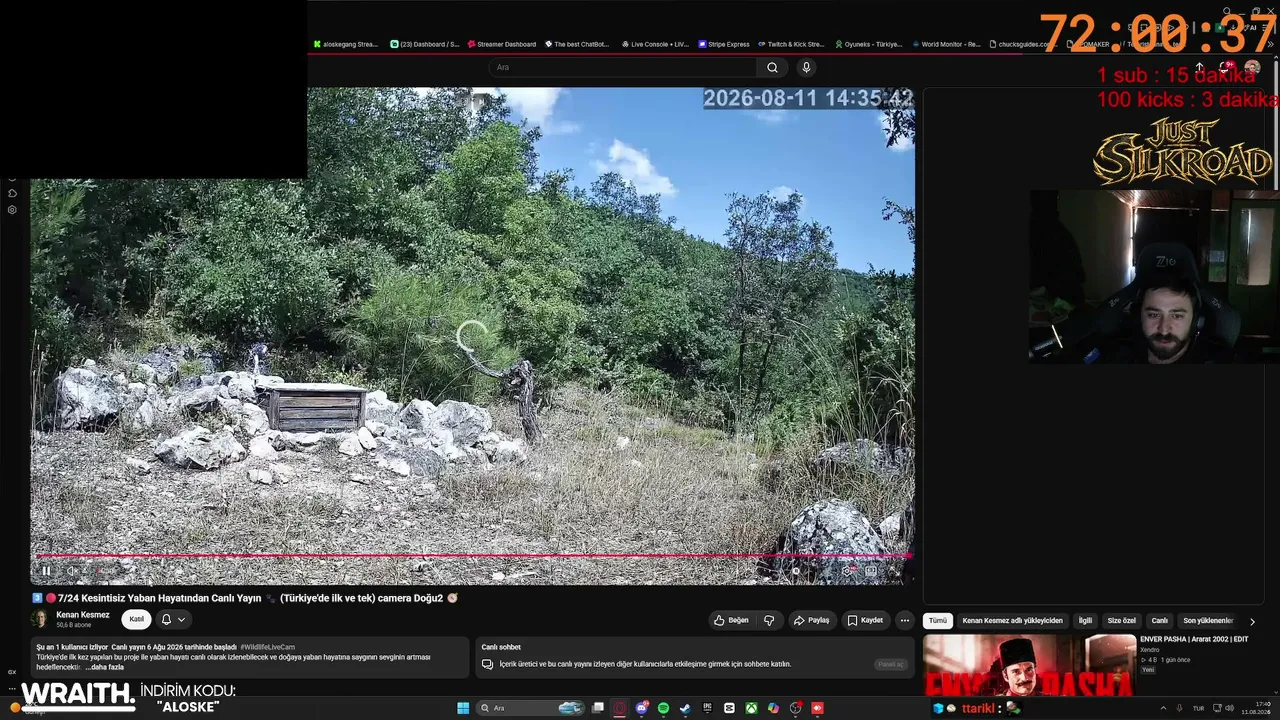Open the 'Stripe Express' bookmark
Screen dimensions: 1280x720
click(x=725, y=44)
